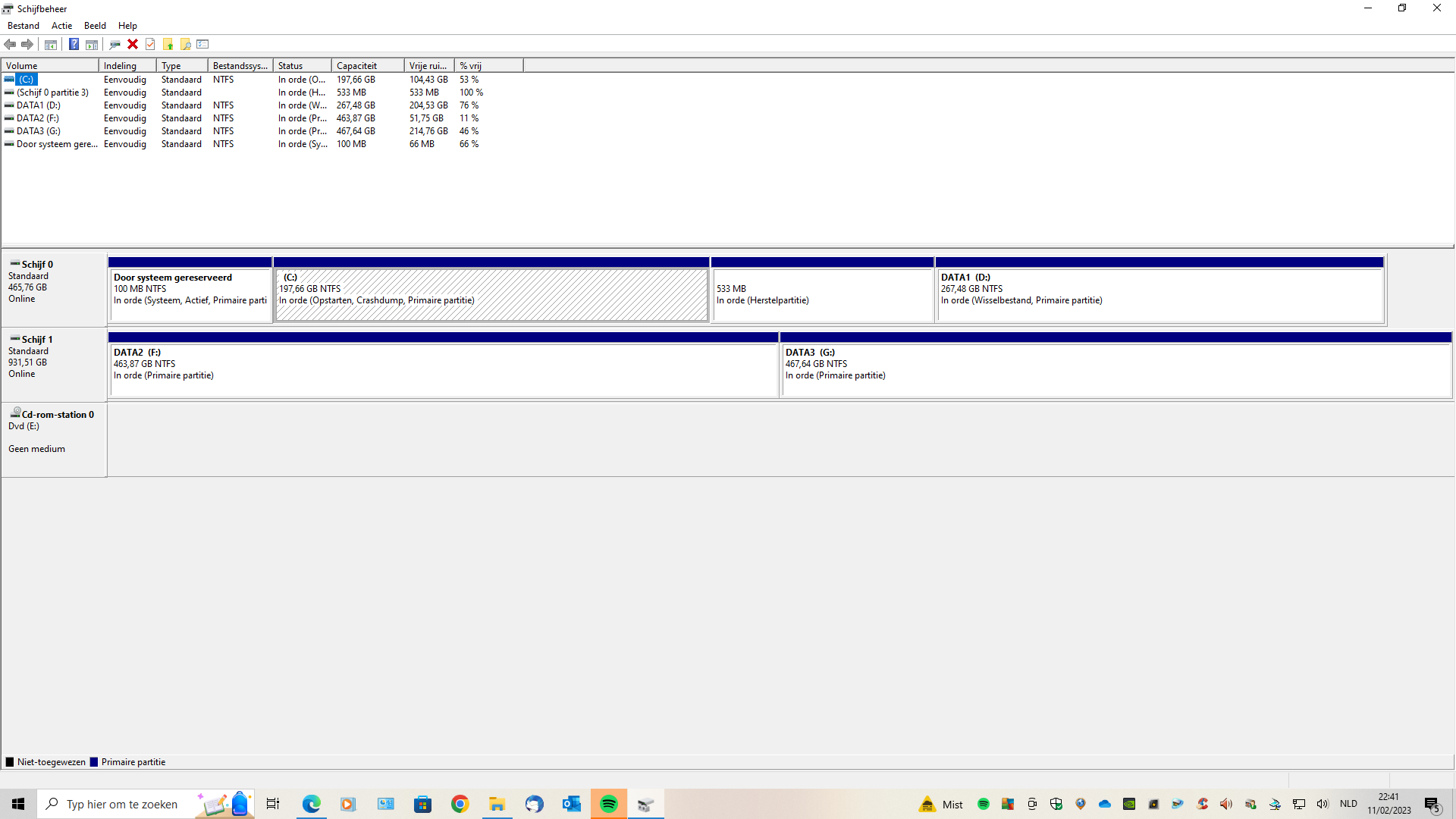This screenshot has height=819, width=1456.
Task: Open Spotify from the taskbar
Action: (x=608, y=804)
